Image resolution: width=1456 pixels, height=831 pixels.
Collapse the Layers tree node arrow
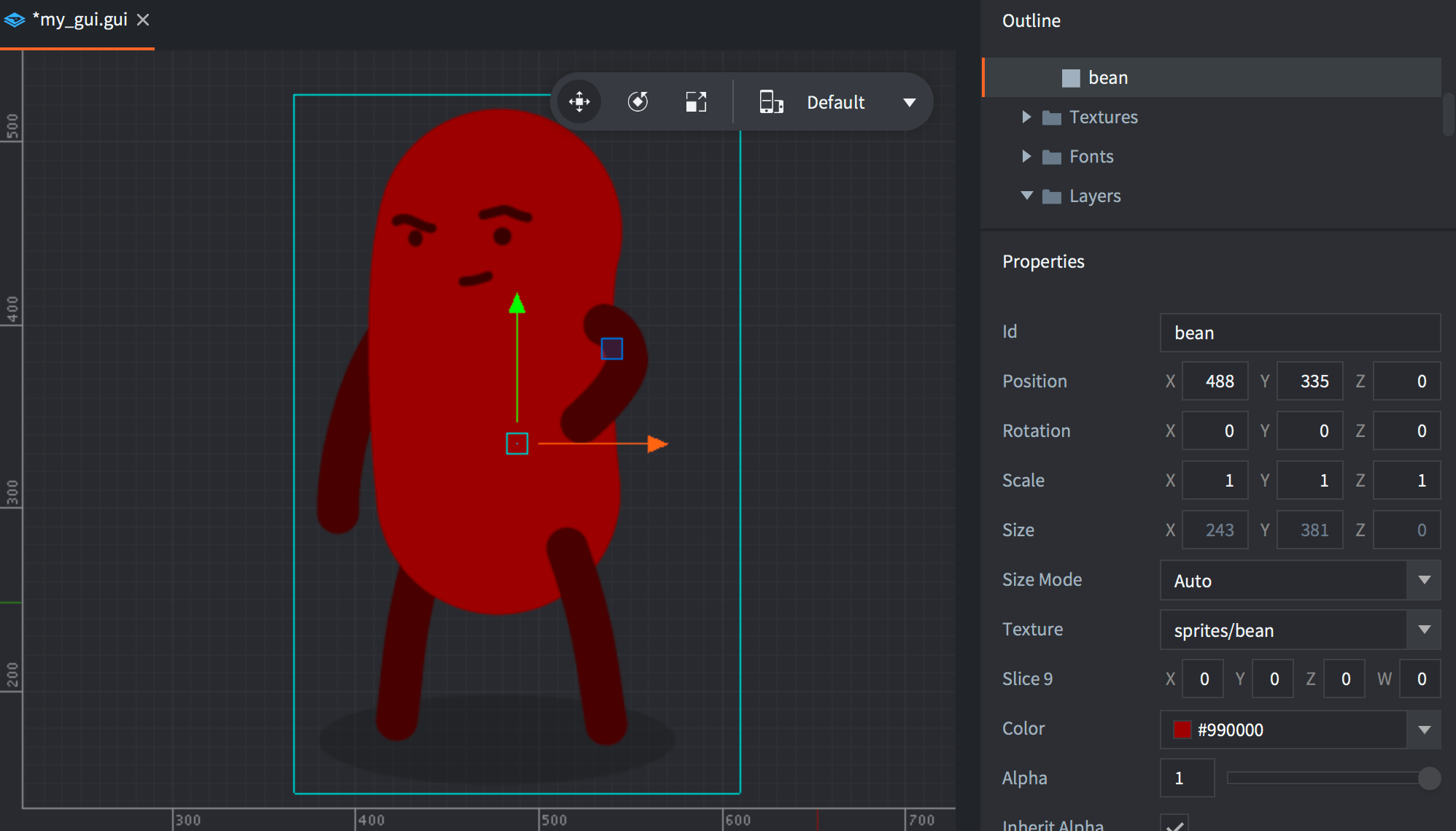click(1026, 196)
